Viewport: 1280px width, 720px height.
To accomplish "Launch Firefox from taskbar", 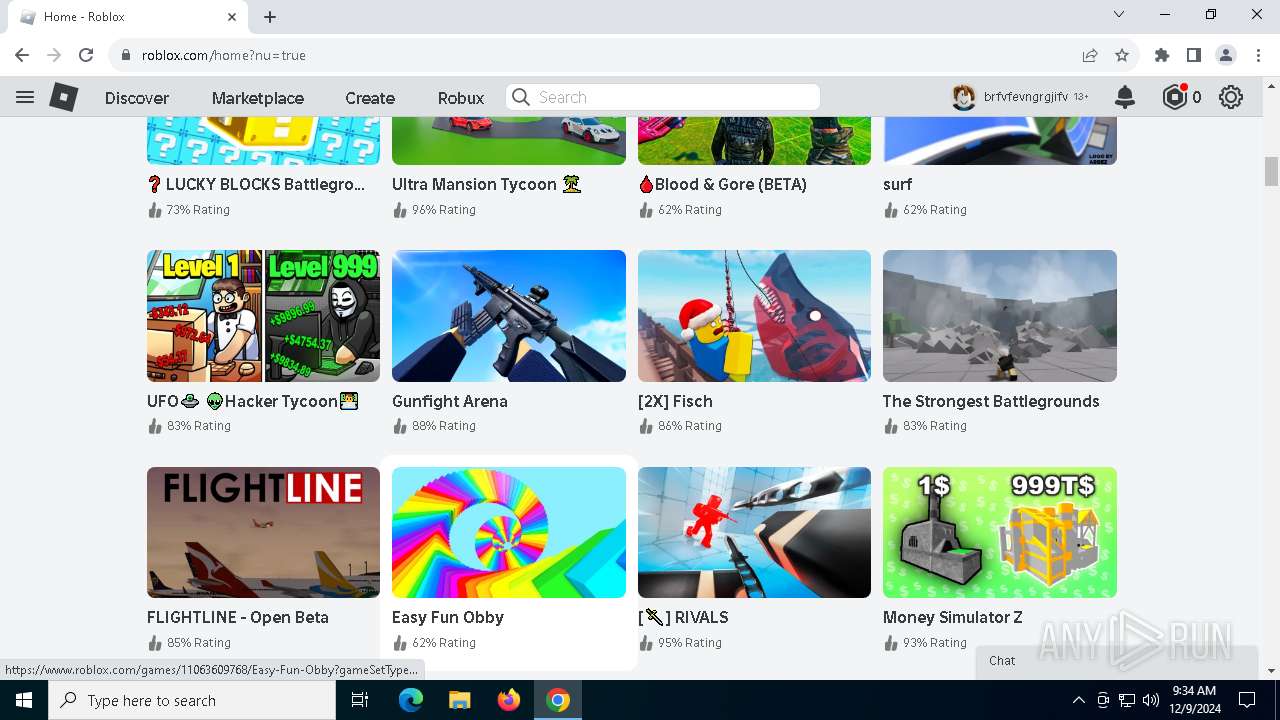I will click(x=509, y=700).
